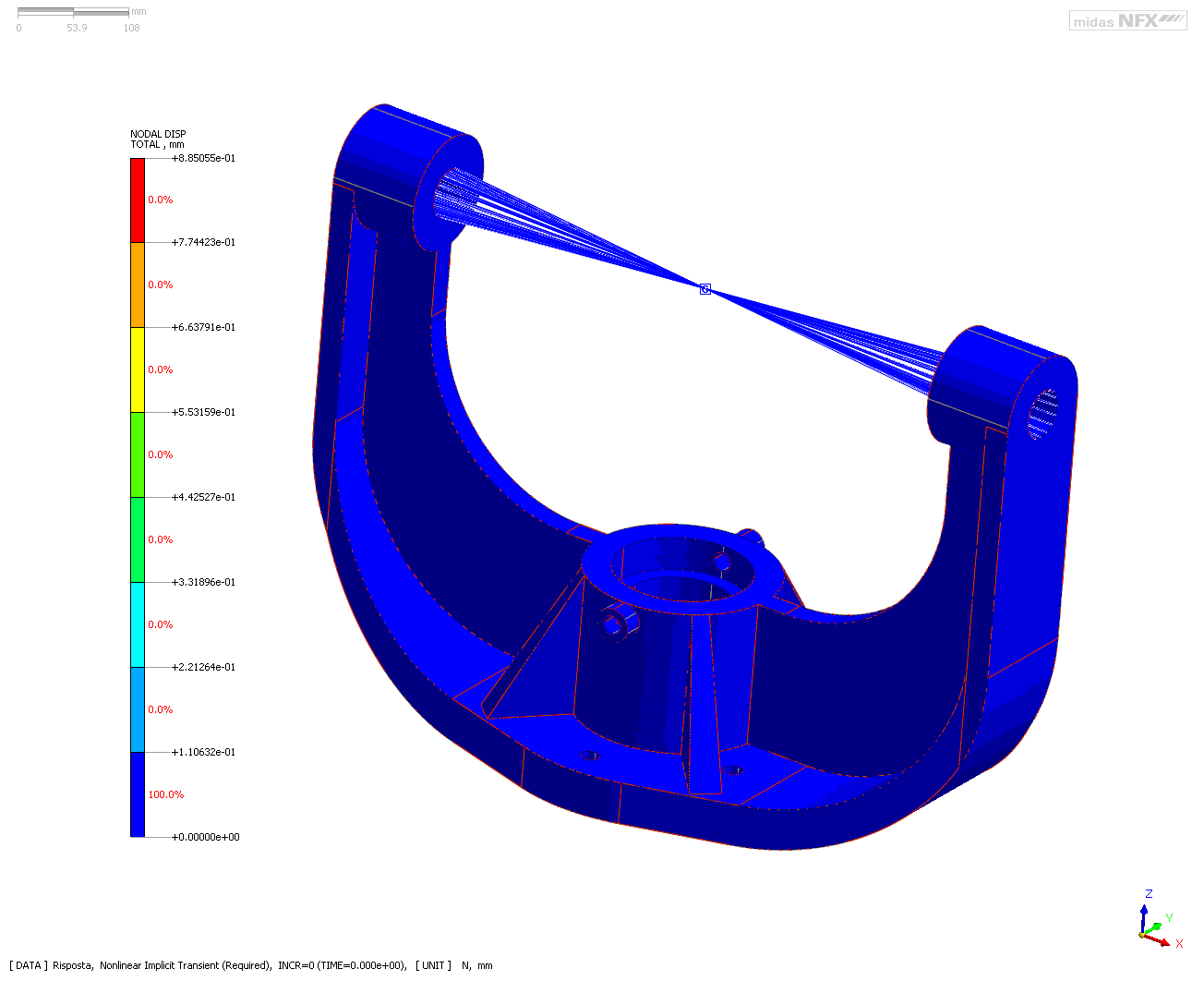Click the 'TOTAL , mm' legend subtitle
Image resolution: width=1204 pixels, height=981 pixels.
[x=157, y=144]
